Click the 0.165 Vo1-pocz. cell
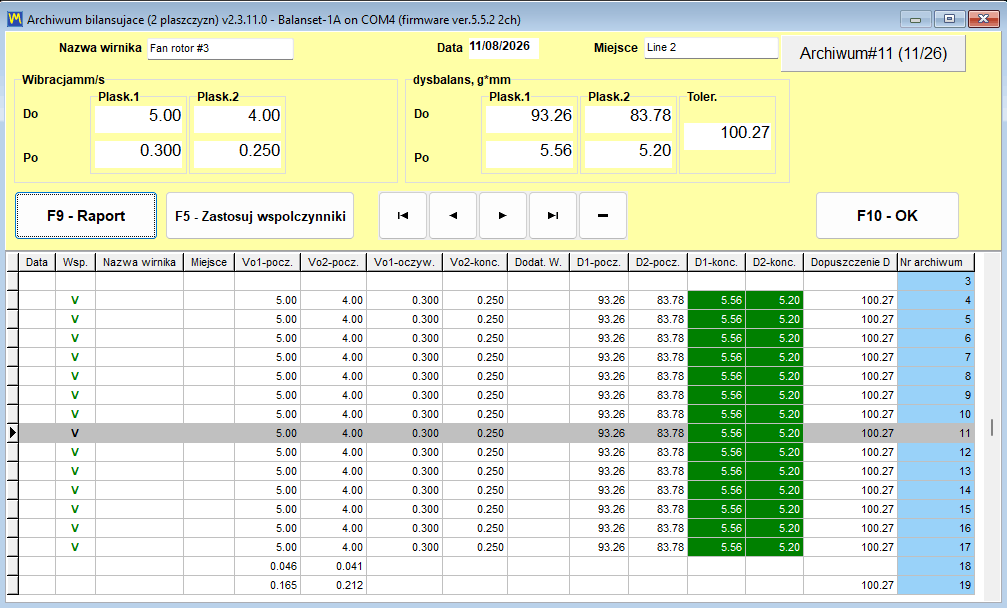This screenshot has width=1007, height=608. [x=267, y=585]
